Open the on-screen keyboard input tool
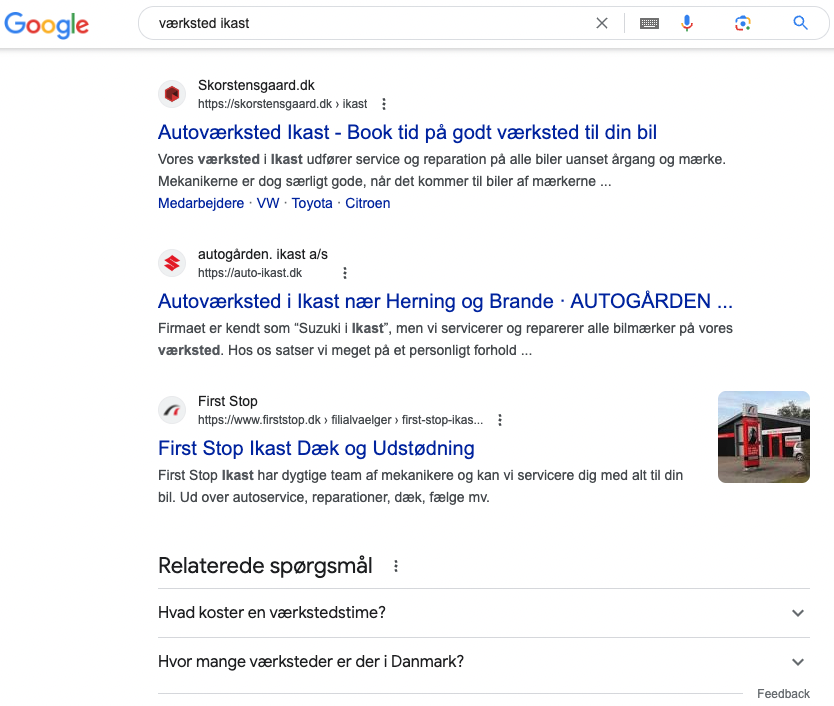The height and width of the screenshot is (706, 834). 649,23
